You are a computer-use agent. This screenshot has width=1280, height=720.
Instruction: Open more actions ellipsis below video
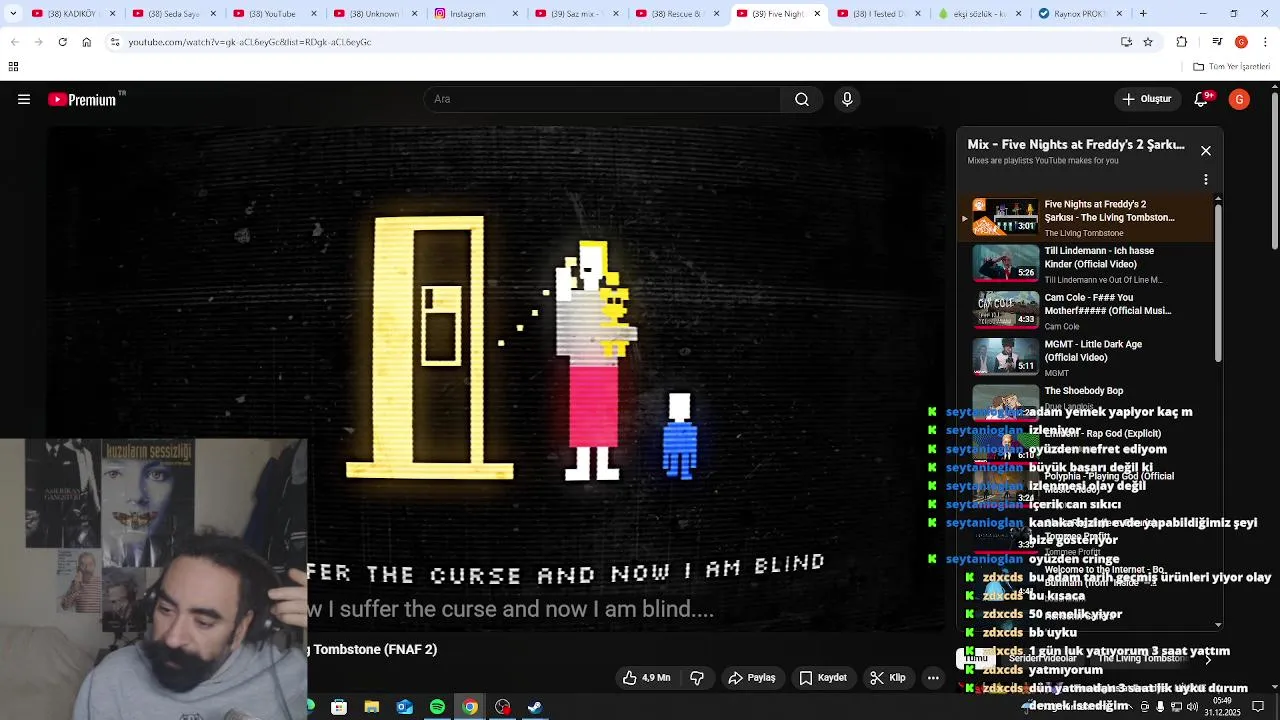point(933,678)
